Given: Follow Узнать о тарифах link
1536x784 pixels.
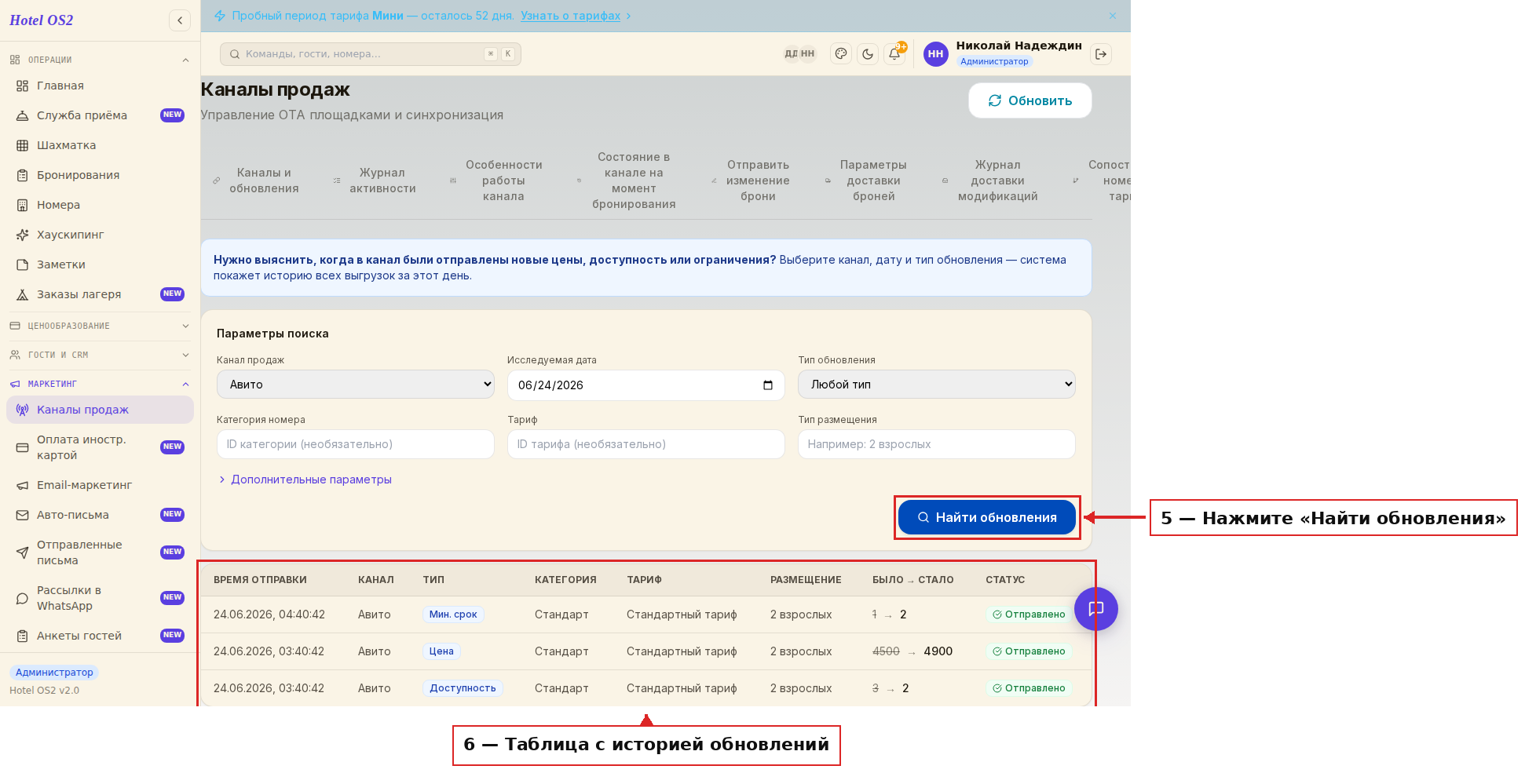Looking at the screenshot, I should click(x=571, y=16).
